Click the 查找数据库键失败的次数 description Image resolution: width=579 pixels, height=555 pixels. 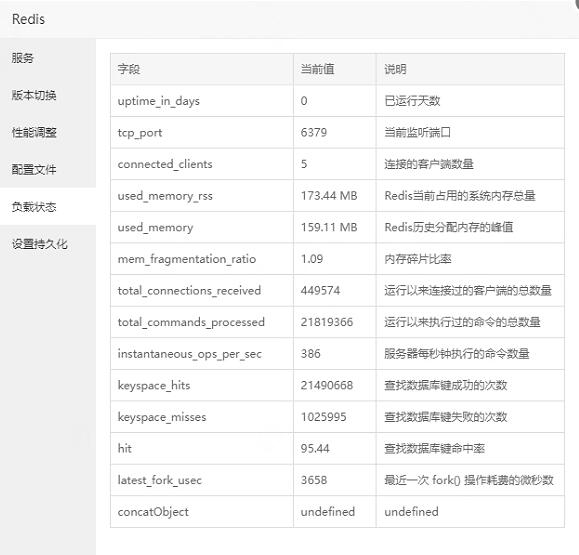pyautogui.click(x=446, y=417)
